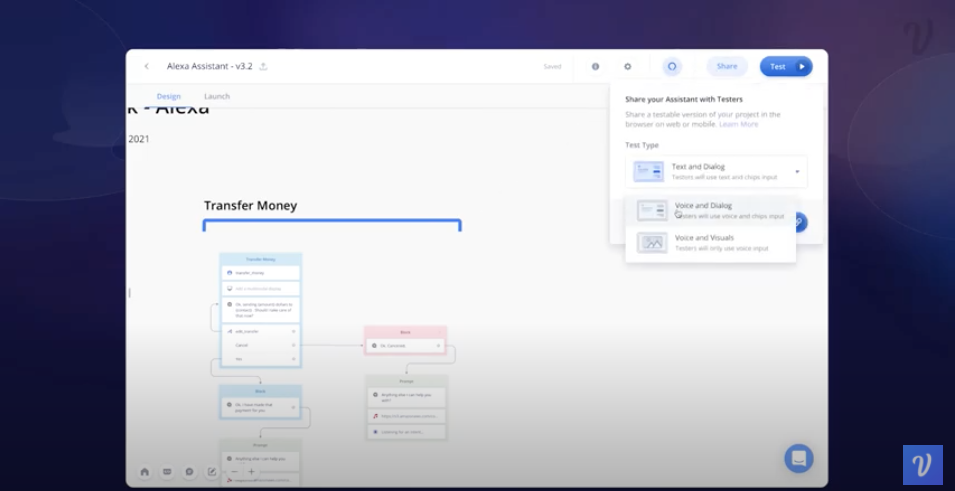Select the Transfer Money heading text
955x491 pixels.
pyautogui.click(x=250, y=205)
